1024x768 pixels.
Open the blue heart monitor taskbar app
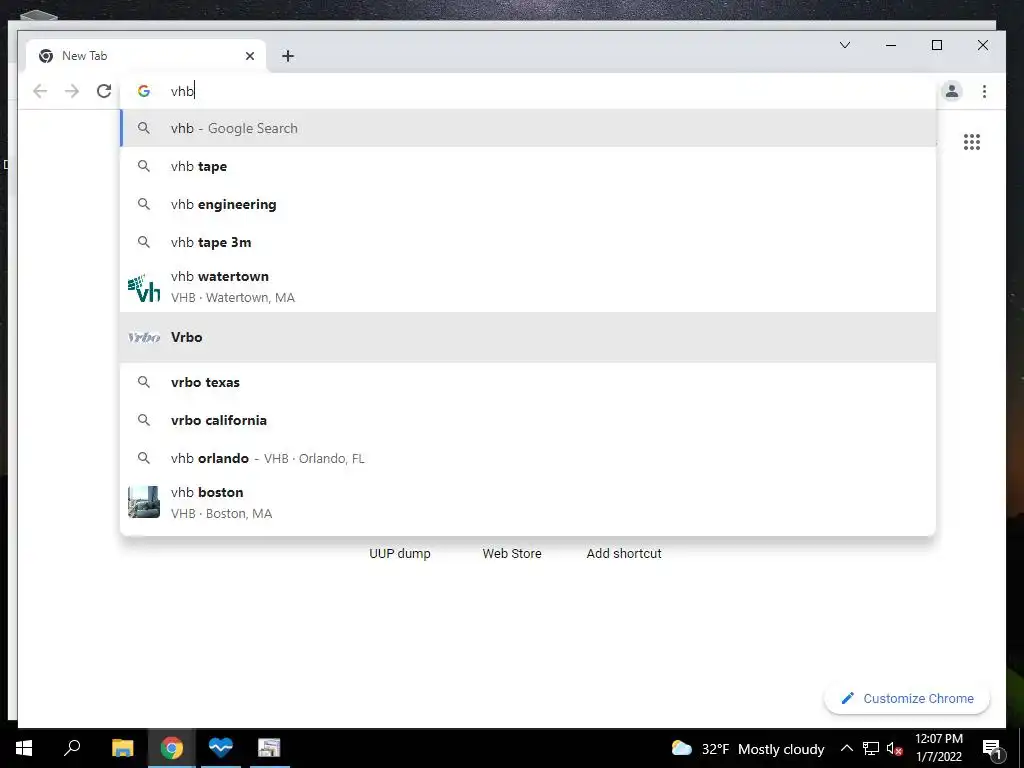click(x=221, y=748)
